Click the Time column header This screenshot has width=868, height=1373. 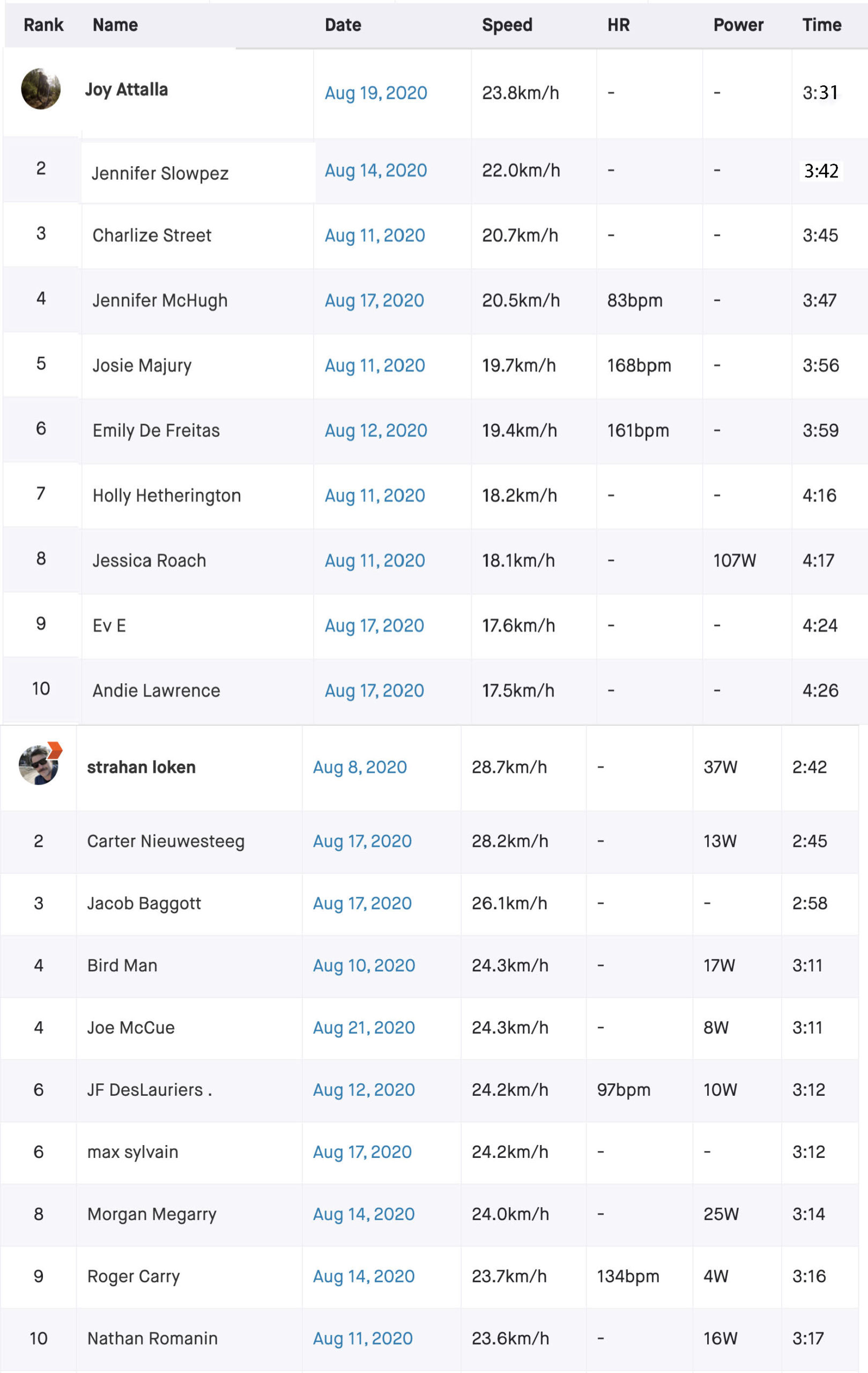821,25
